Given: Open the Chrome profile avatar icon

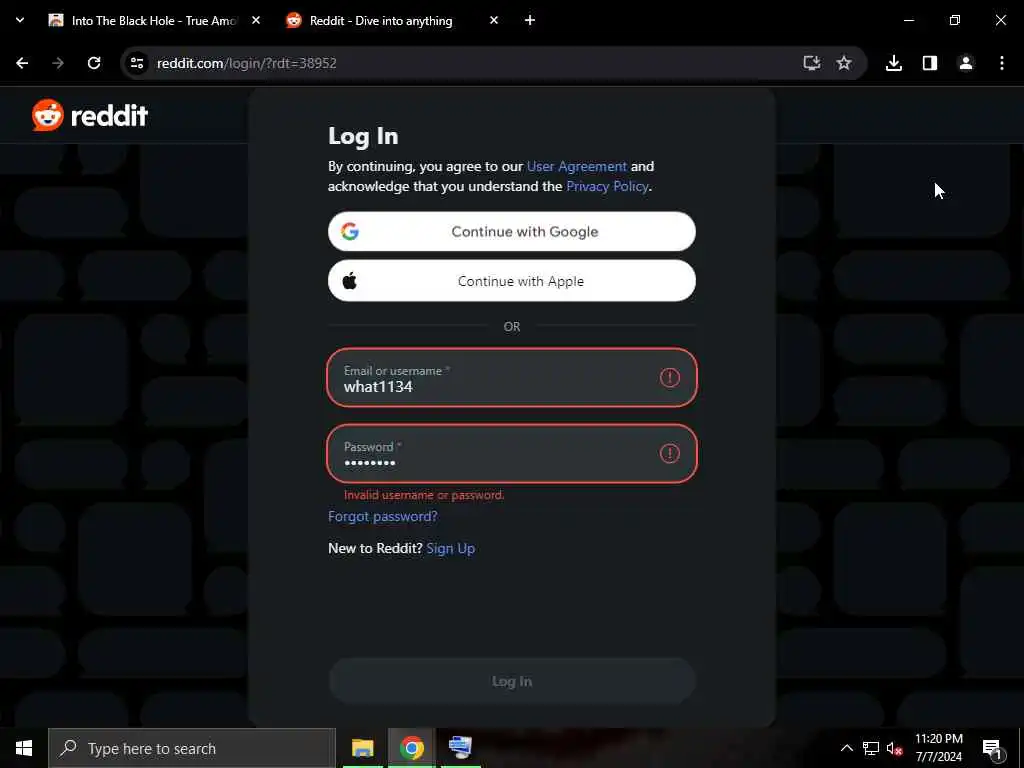Looking at the screenshot, I should coord(965,63).
